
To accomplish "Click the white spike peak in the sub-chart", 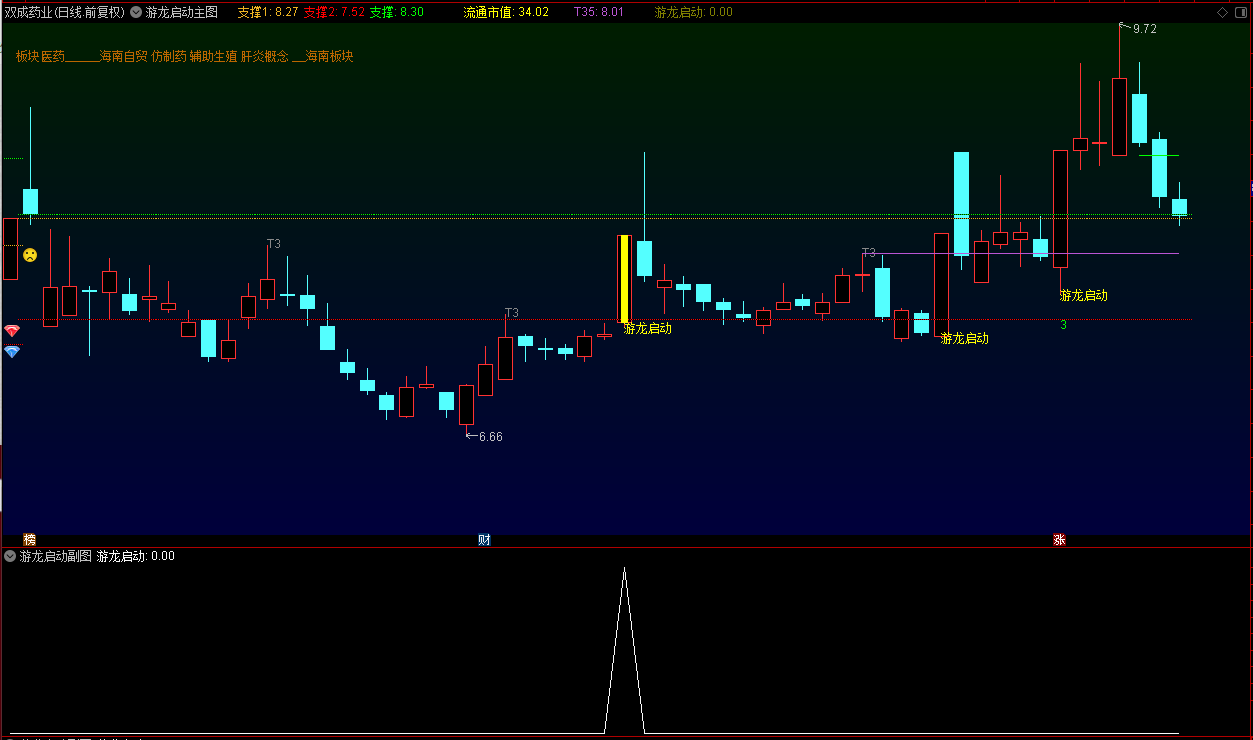I will pos(624,570).
